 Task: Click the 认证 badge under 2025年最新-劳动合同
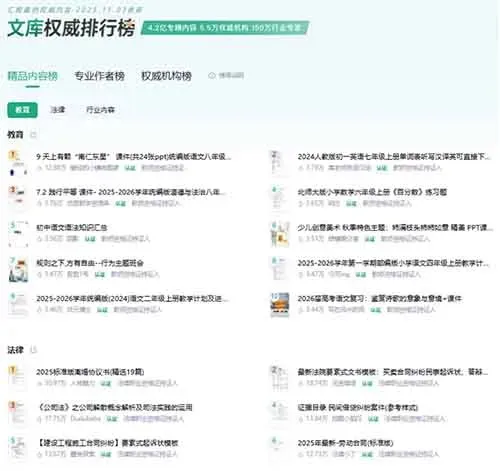367,454
